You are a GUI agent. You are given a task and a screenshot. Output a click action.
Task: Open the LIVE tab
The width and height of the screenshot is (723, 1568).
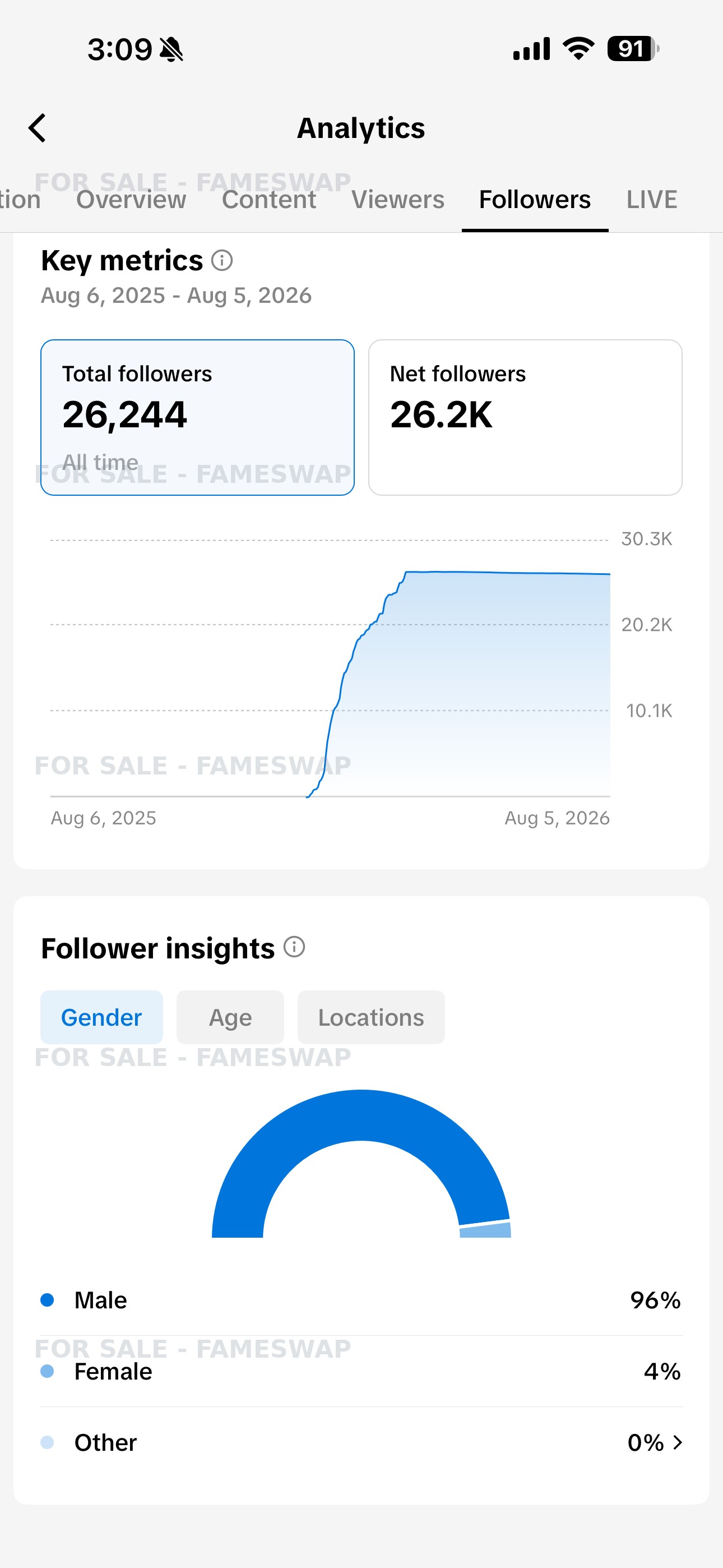tap(652, 200)
